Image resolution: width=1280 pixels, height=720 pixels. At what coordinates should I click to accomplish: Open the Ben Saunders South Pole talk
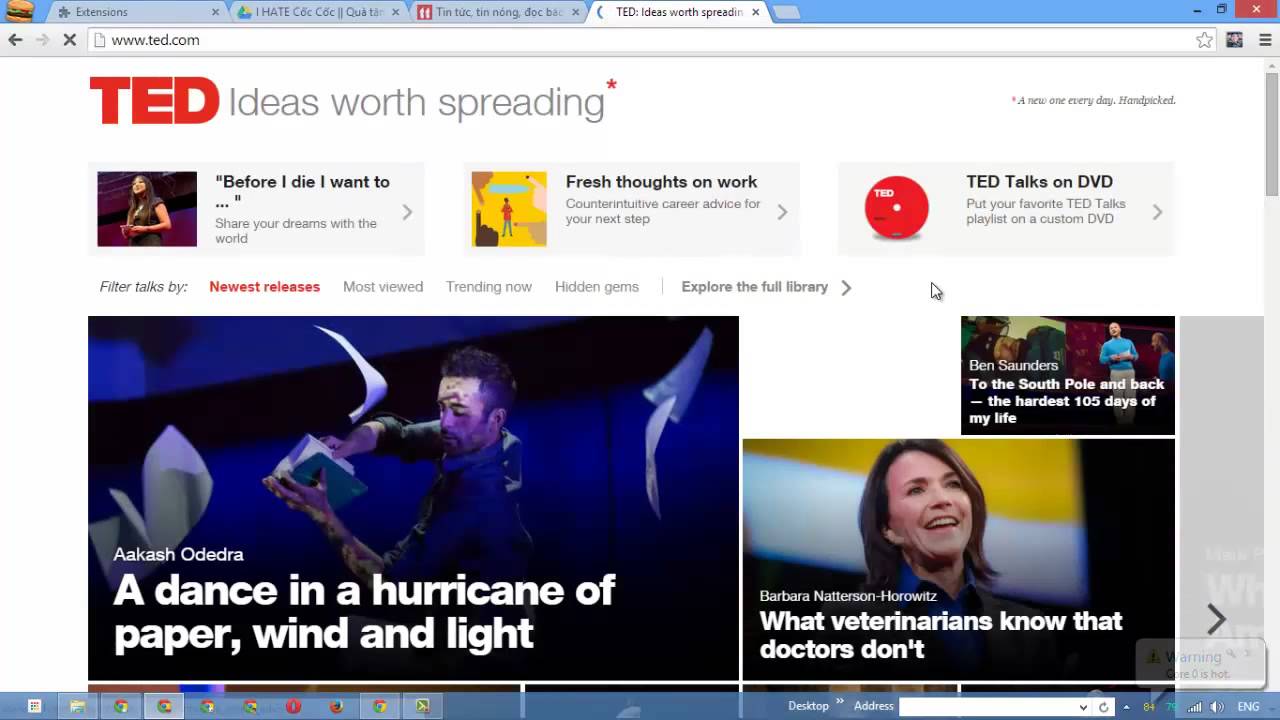1068,376
